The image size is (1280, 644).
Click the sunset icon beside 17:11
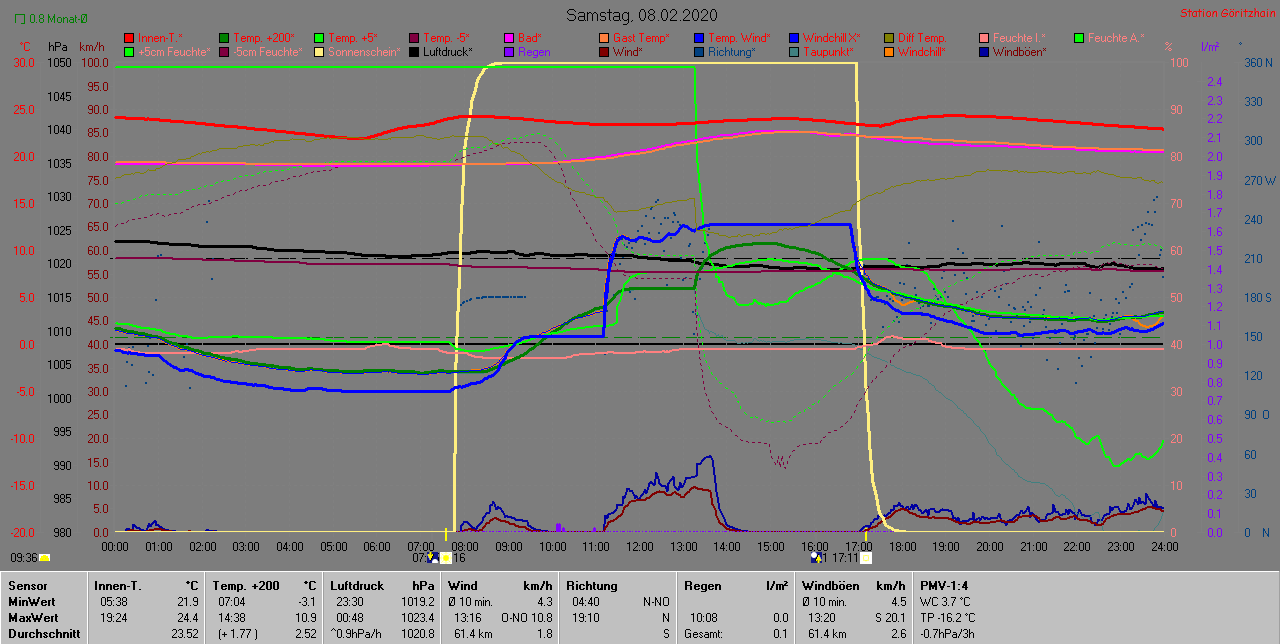pyautogui.click(x=816, y=558)
